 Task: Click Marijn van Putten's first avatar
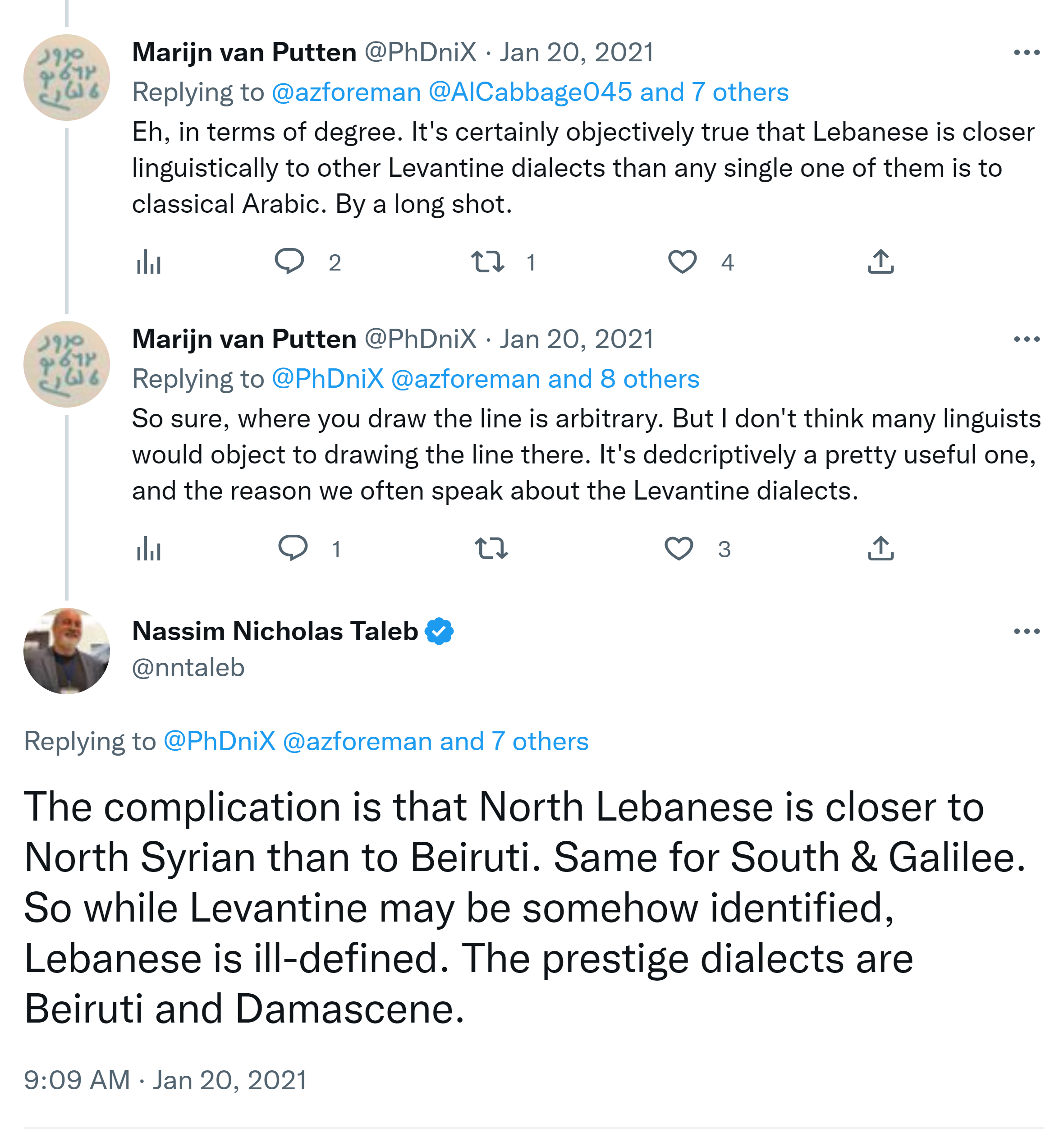coord(67,77)
